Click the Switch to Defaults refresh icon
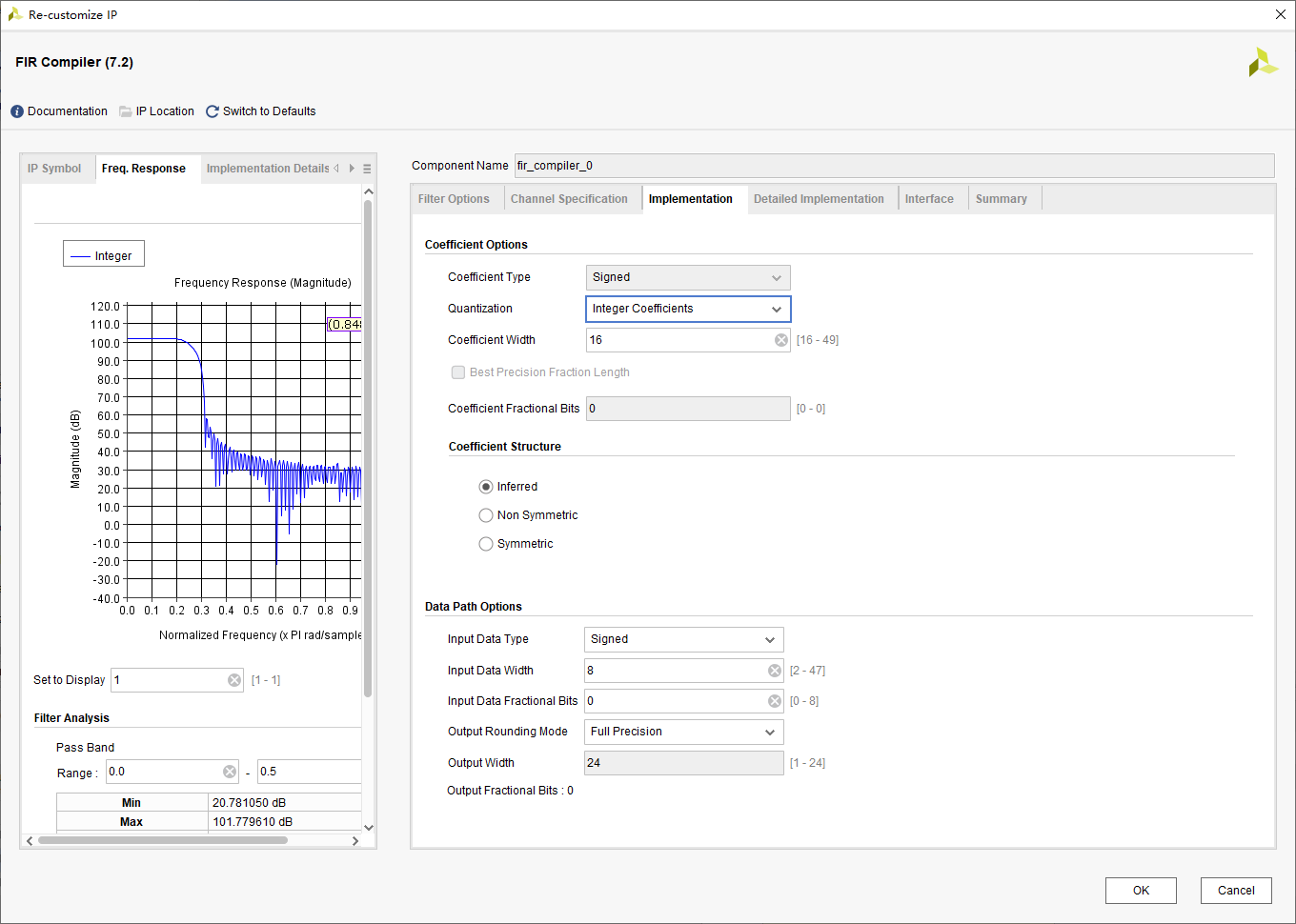 pos(213,111)
